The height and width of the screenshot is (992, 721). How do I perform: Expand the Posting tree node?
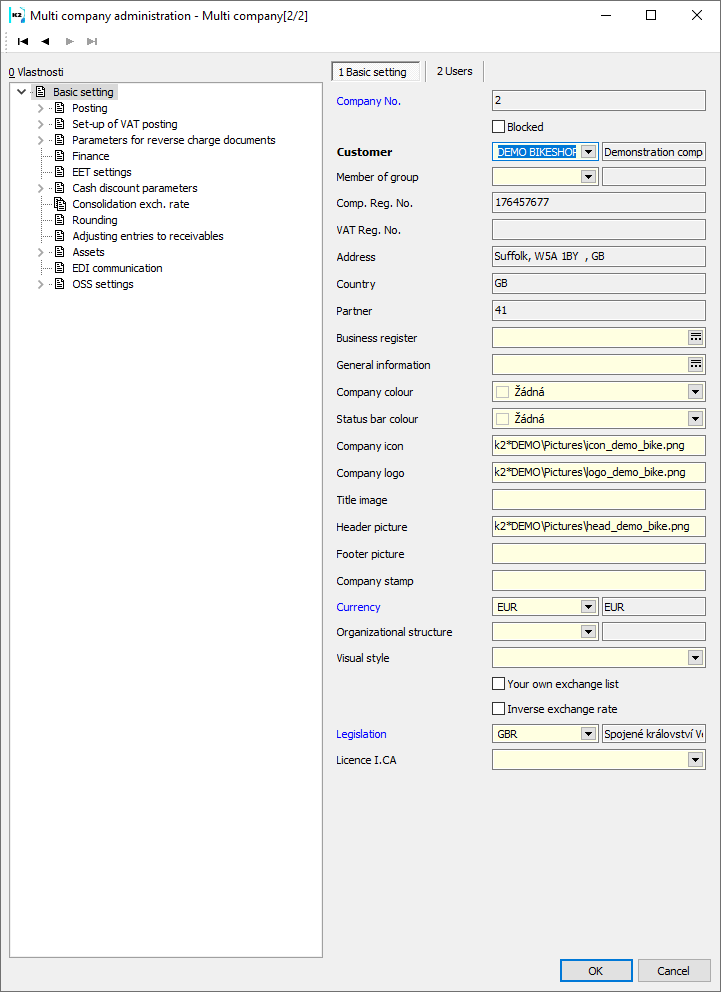[x=40, y=108]
